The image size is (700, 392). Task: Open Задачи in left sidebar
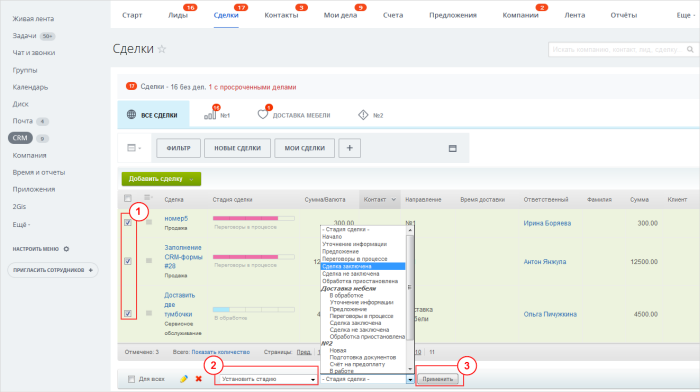click(24, 36)
